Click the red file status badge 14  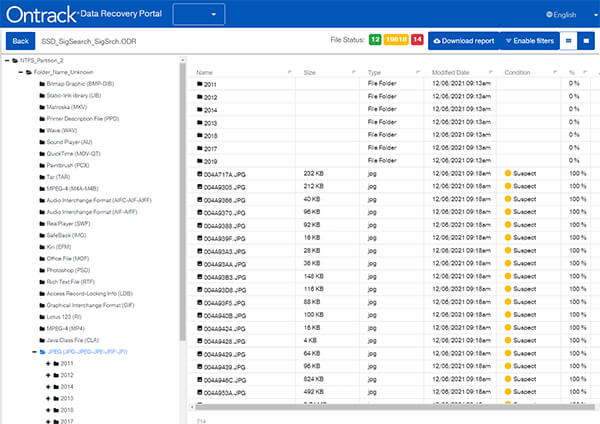point(417,39)
